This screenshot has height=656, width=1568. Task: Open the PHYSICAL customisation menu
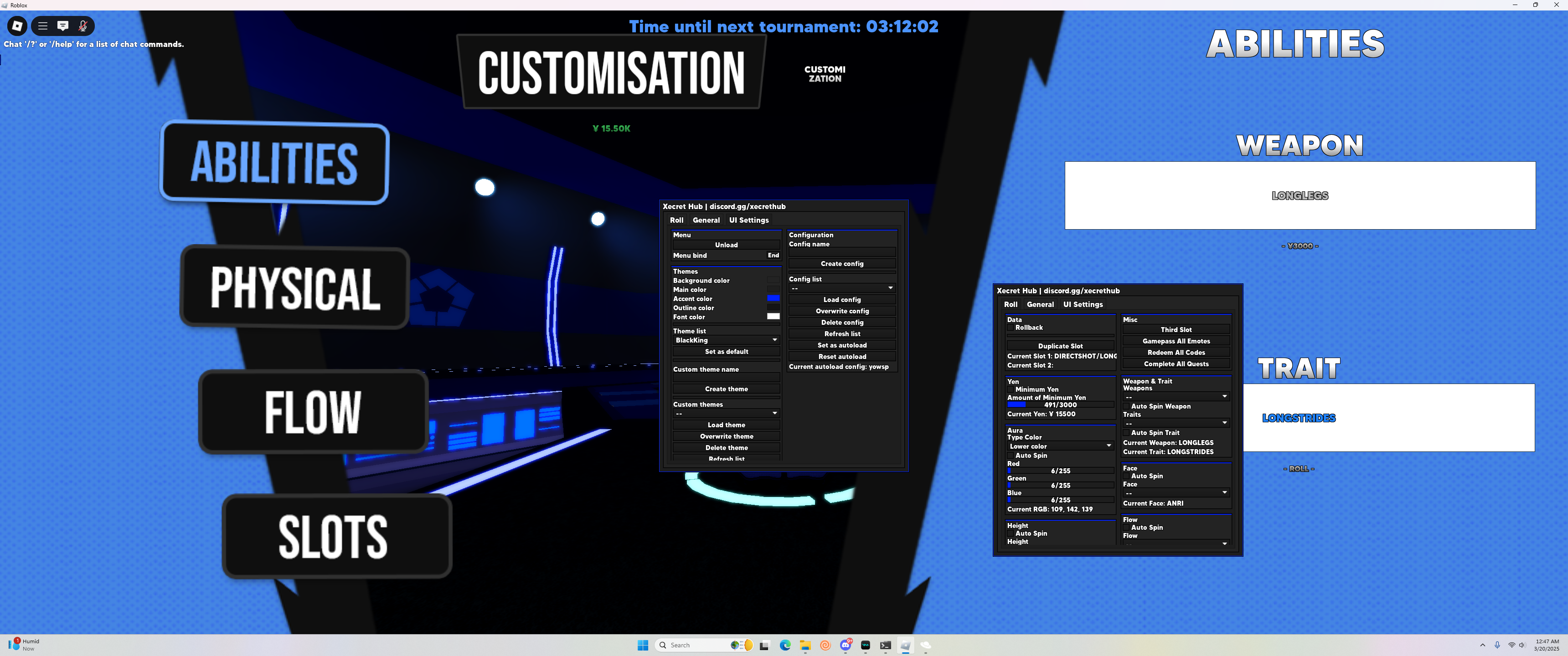pyautogui.click(x=294, y=287)
